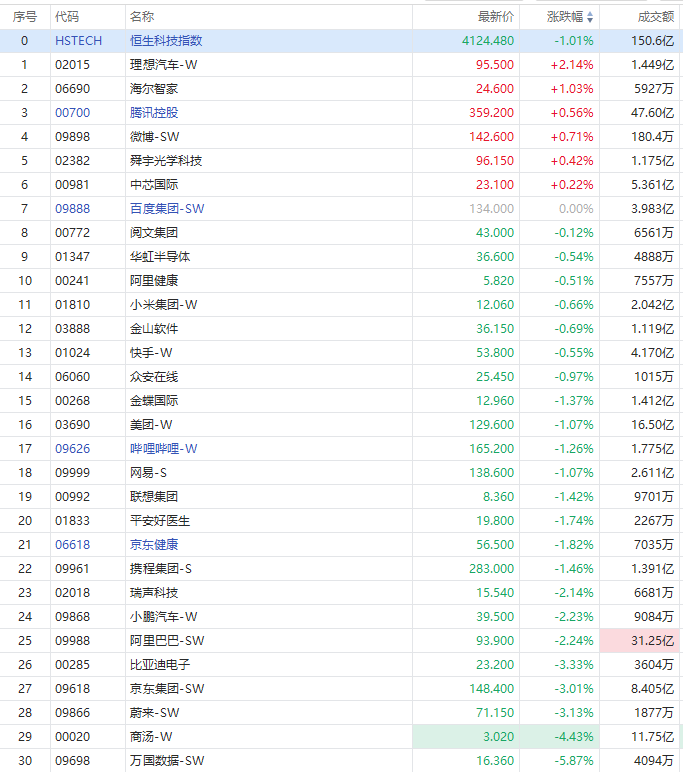Select the 众安在线 row name
The height and width of the screenshot is (772, 683).
click(x=154, y=377)
